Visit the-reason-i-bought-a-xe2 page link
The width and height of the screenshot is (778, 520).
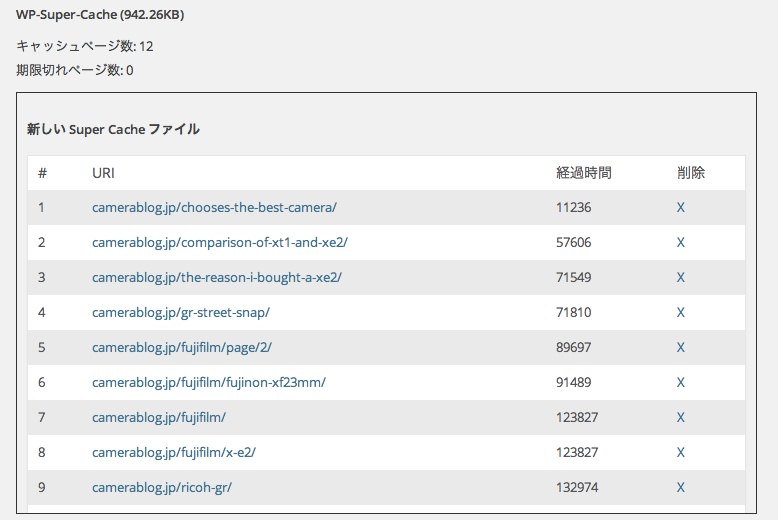(217, 277)
